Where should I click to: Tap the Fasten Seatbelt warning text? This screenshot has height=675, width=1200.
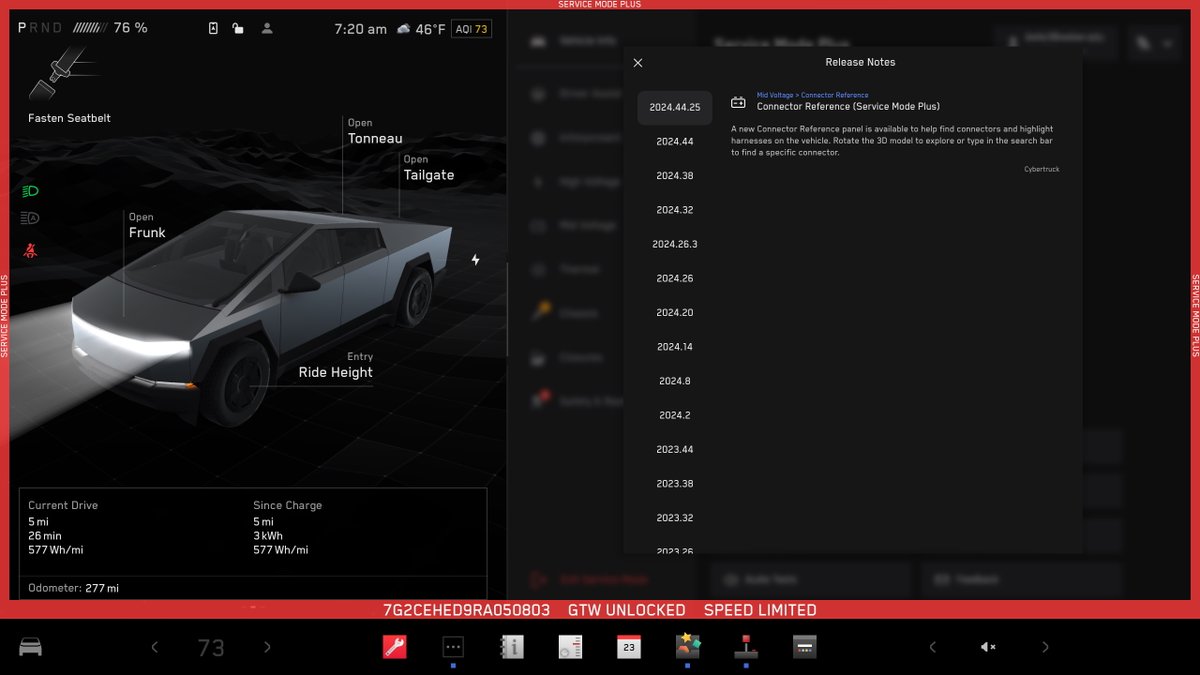pos(69,118)
